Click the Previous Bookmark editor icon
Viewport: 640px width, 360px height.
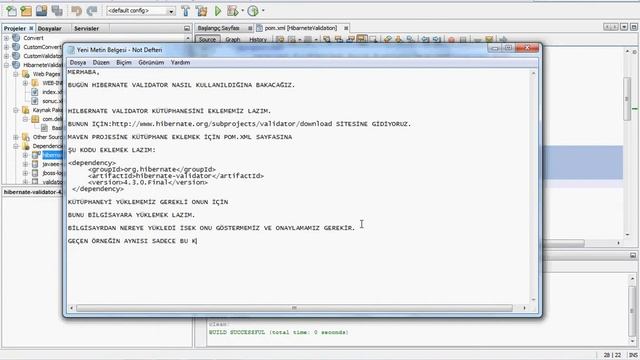(x=387, y=39)
